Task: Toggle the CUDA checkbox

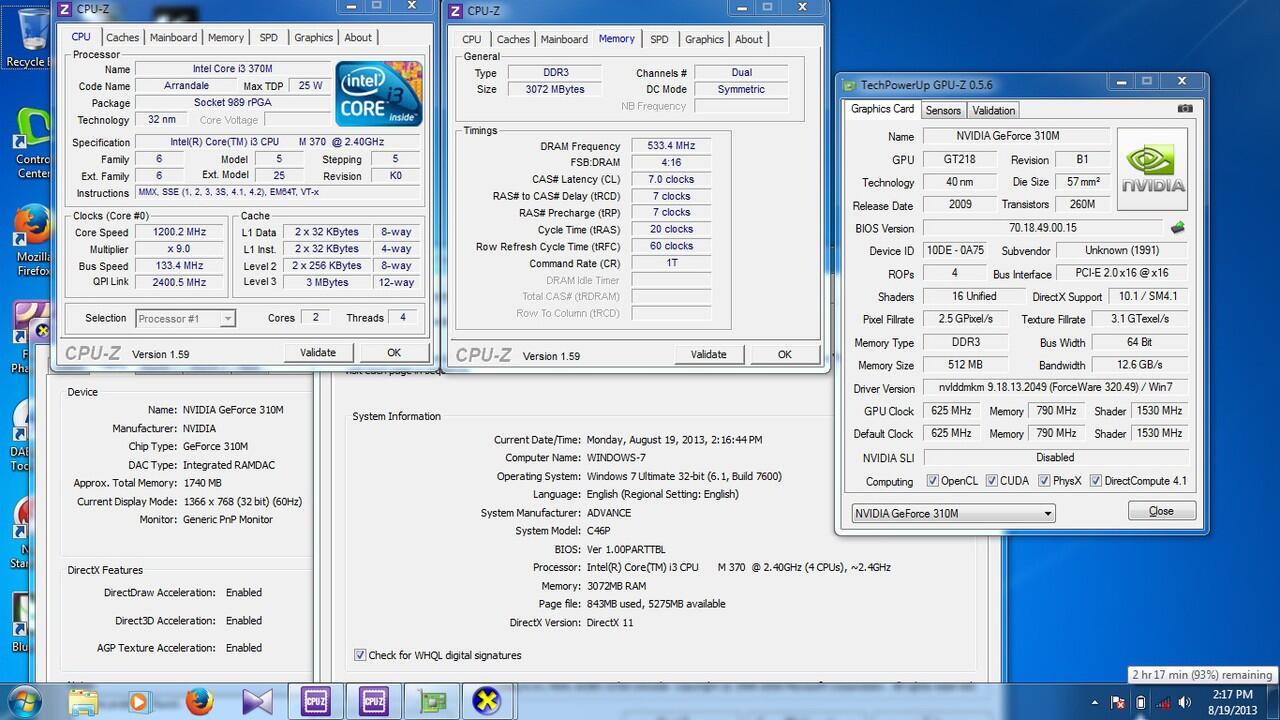Action: tap(992, 481)
